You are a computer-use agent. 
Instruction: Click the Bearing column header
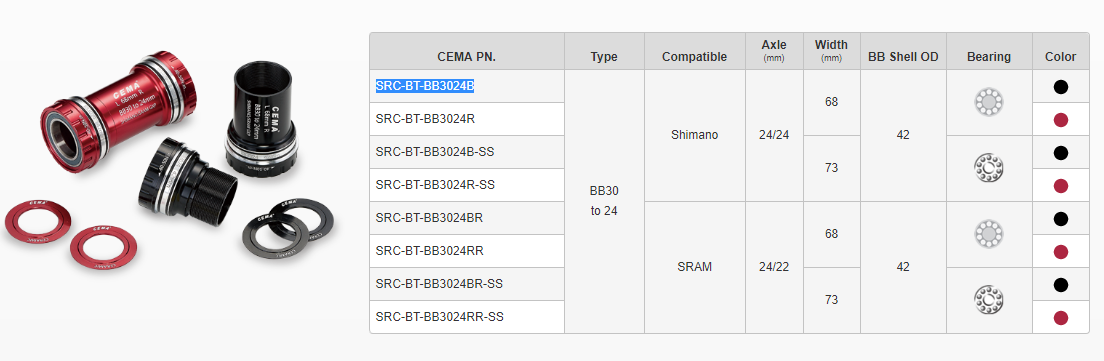coord(989,57)
